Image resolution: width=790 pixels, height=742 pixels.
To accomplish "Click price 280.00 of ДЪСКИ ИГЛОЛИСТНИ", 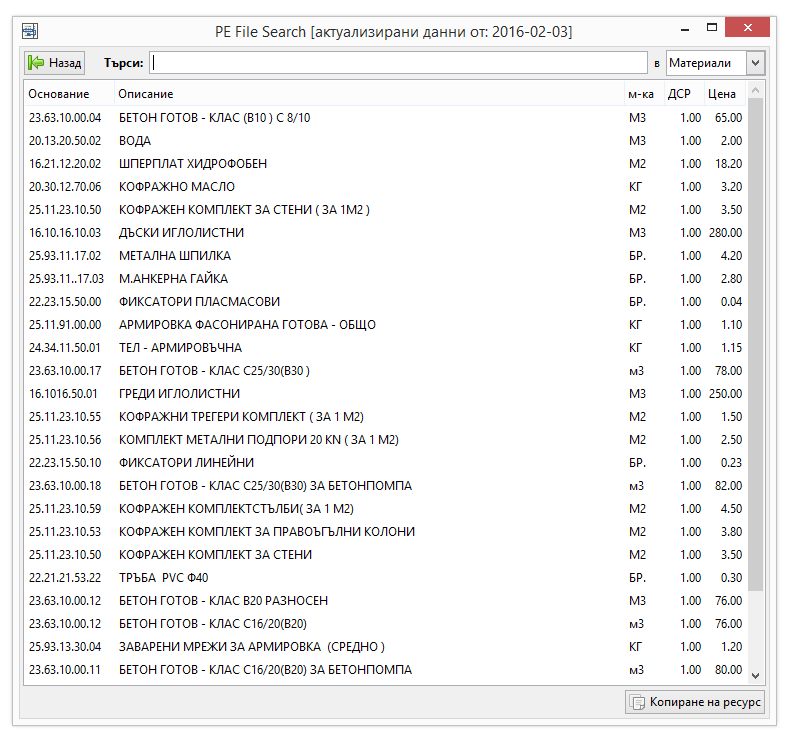I will [726, 233].
